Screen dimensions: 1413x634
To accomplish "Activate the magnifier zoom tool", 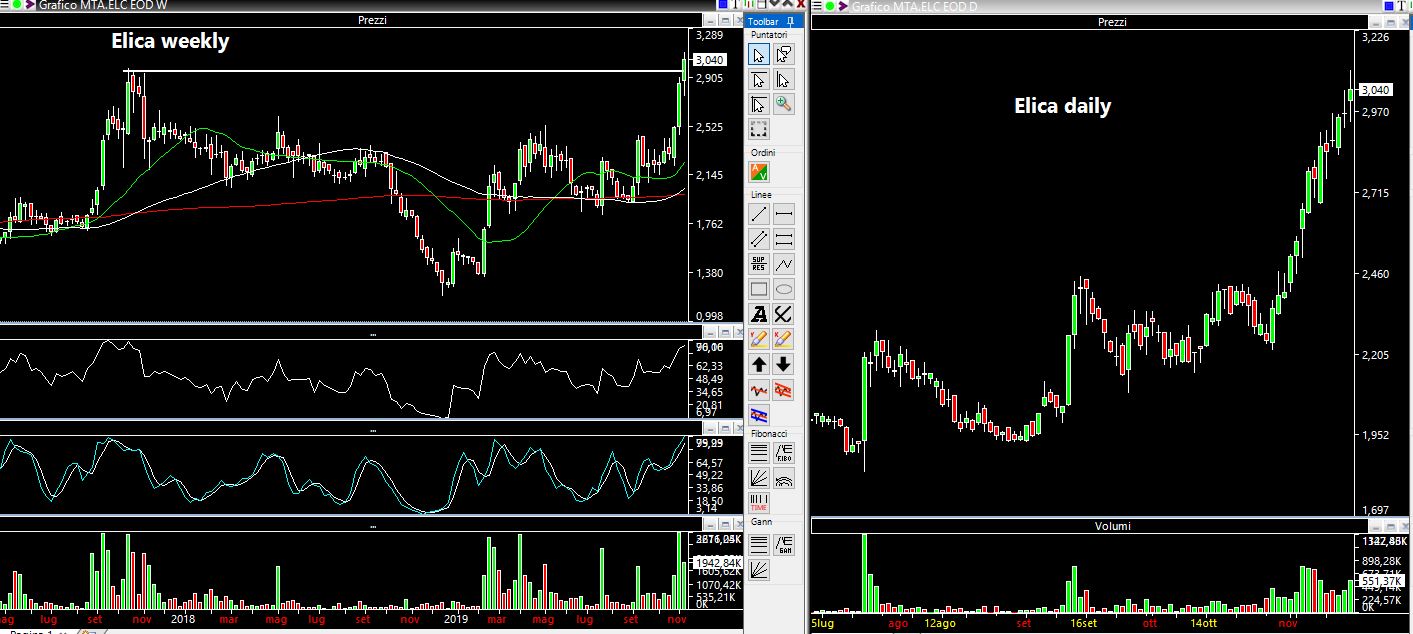I will [x=784, y=104].
